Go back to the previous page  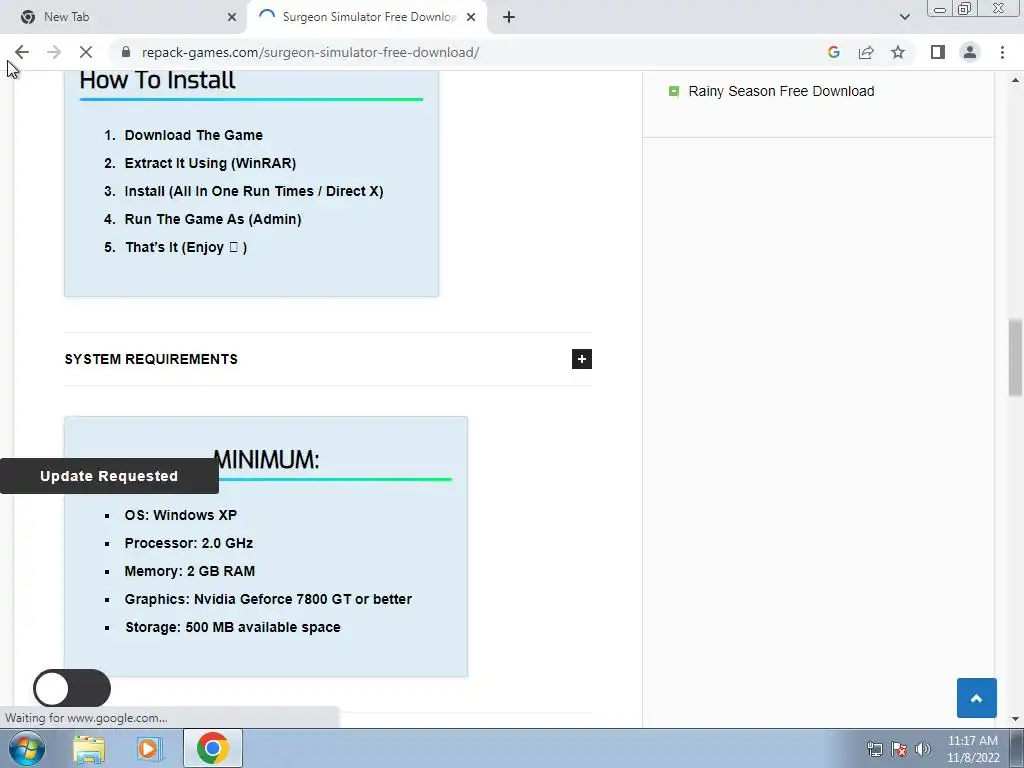tap(22, 52)
